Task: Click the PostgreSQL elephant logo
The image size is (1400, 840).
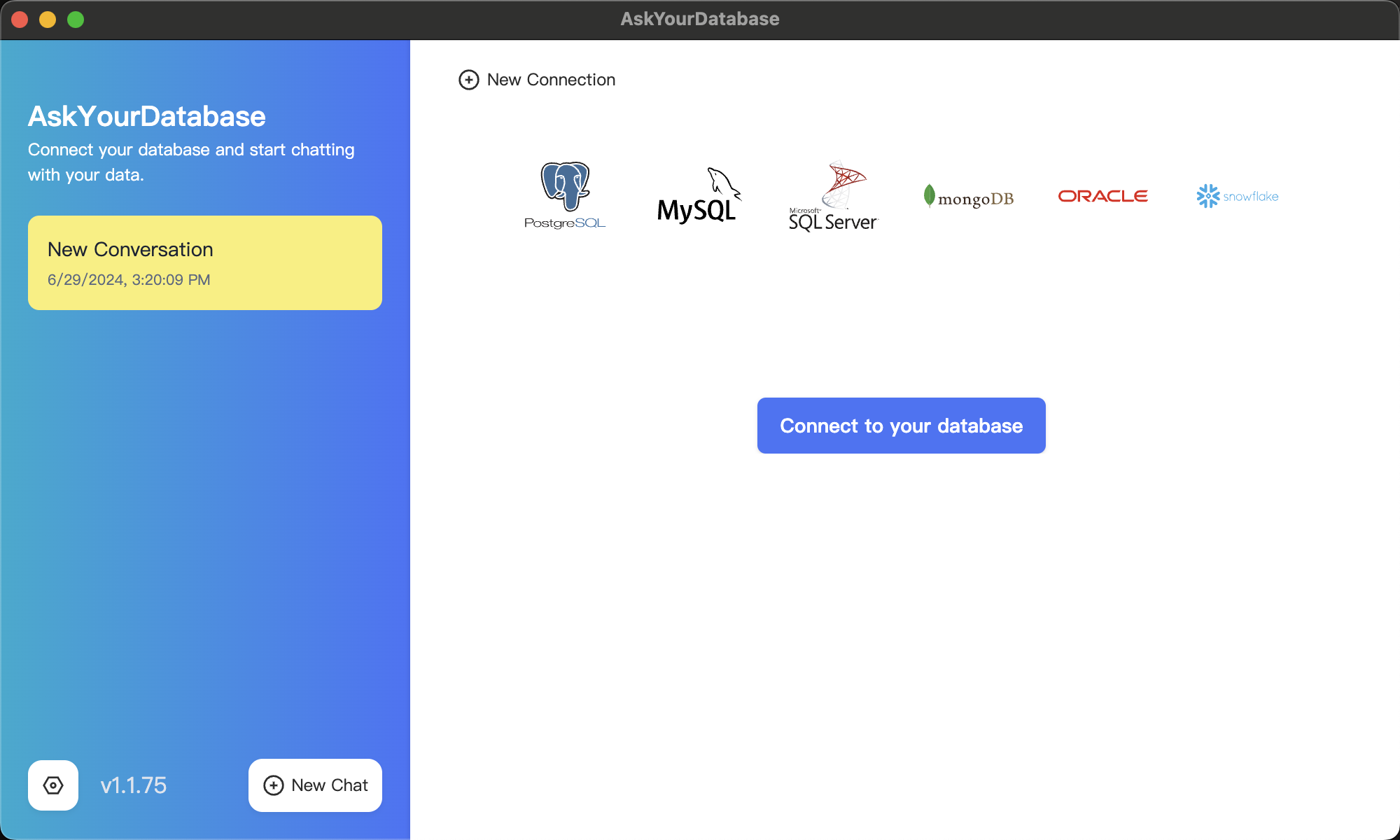Action: coord(565,195)
